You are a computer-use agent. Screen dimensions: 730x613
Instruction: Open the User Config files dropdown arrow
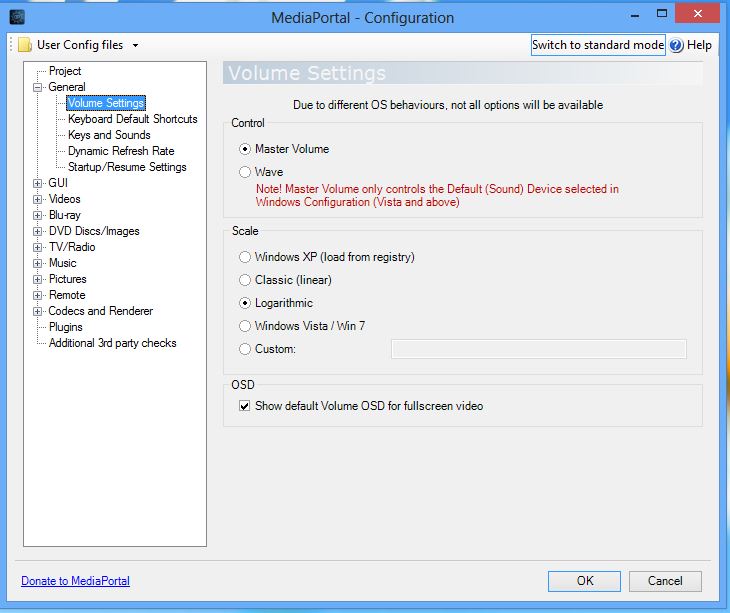point(135,45)
